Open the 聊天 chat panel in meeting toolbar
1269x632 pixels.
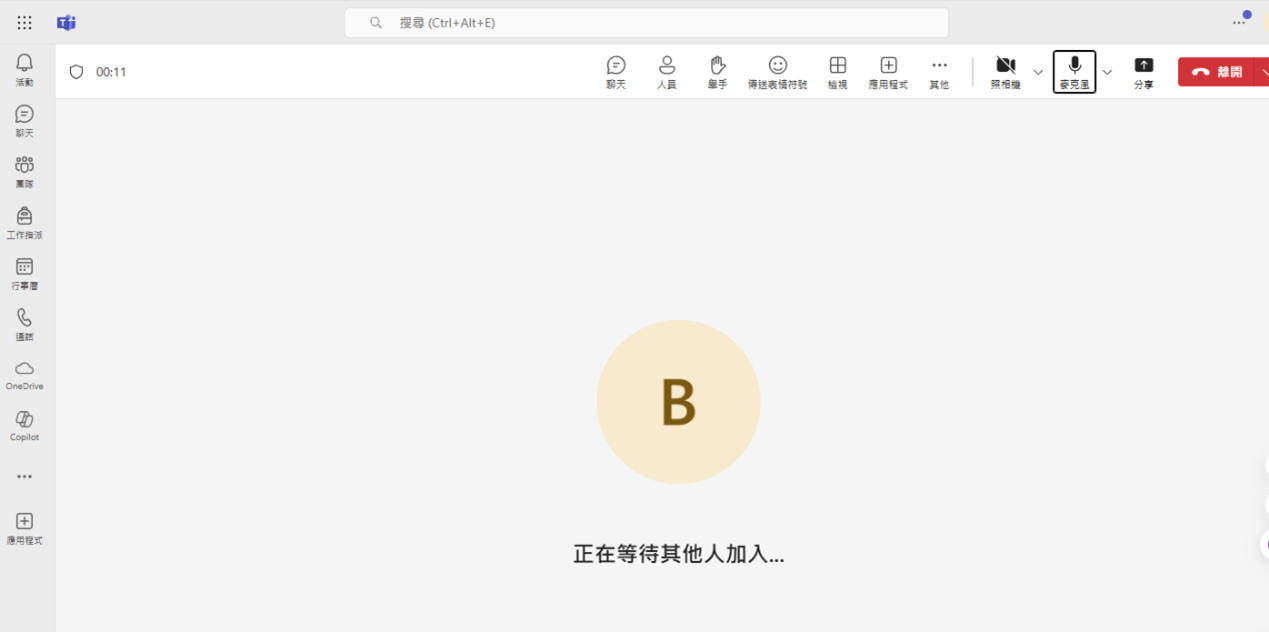(616, 71)
